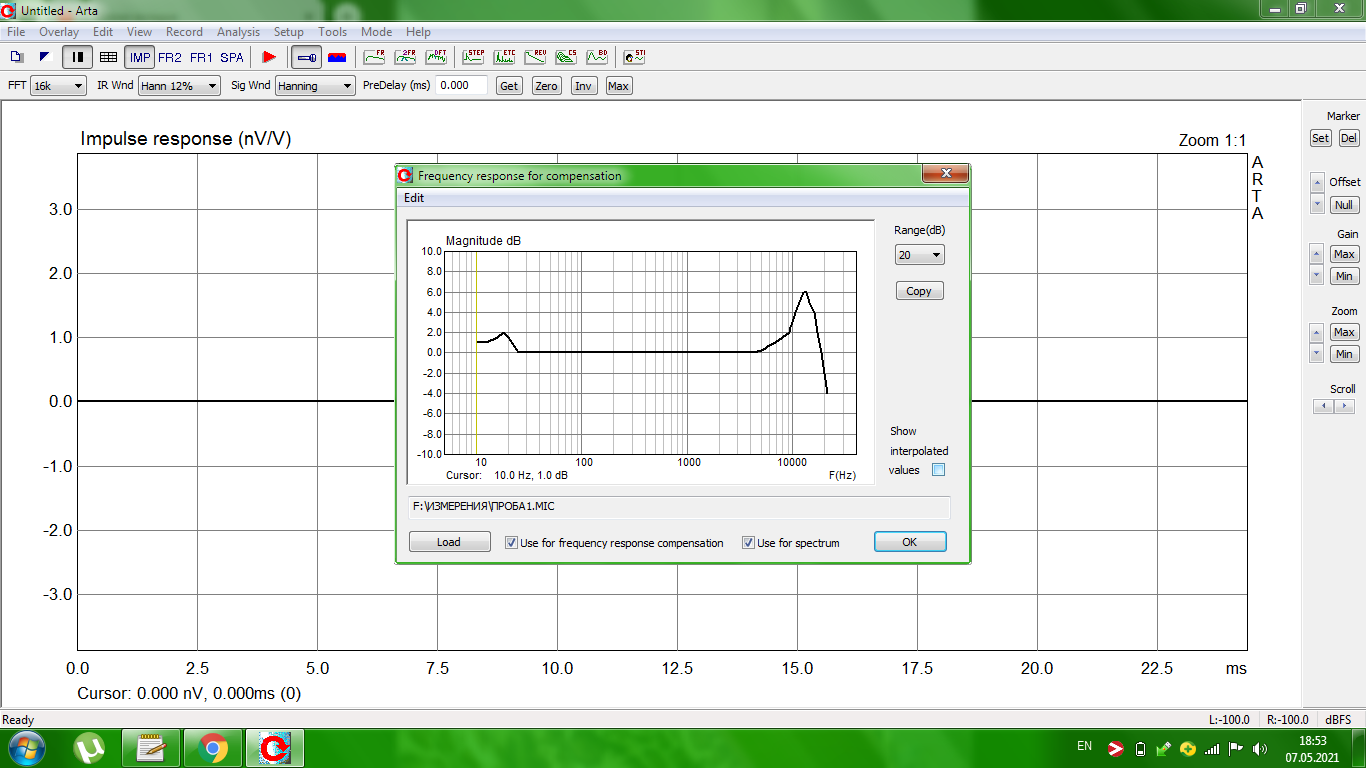Increase Offset with the up arrow

click(1317, 182)
